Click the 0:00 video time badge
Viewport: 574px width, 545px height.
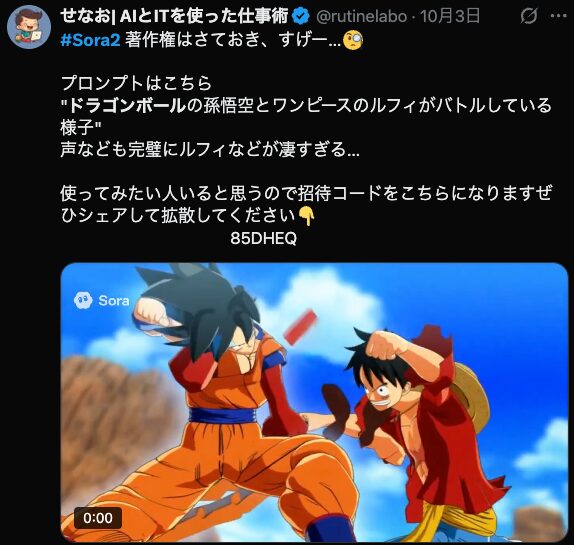pyautogui.click(x=98, y=518)
